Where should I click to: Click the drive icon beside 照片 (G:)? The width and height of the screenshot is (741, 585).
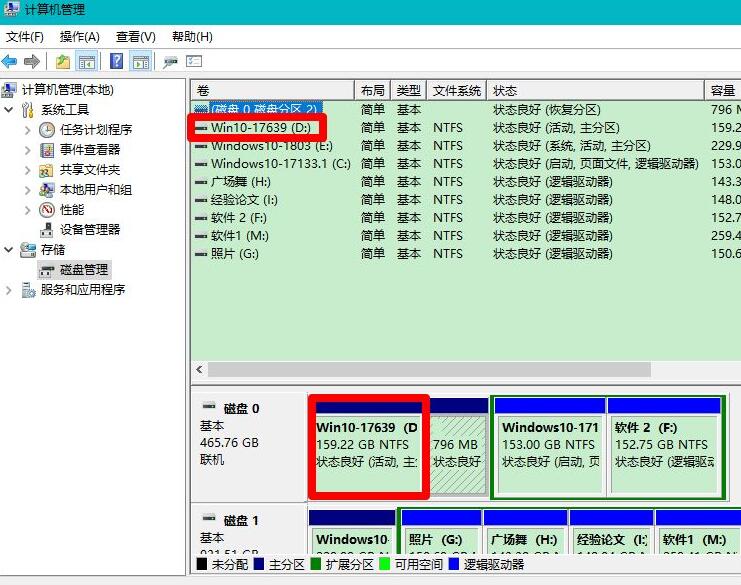click(201, 254)
